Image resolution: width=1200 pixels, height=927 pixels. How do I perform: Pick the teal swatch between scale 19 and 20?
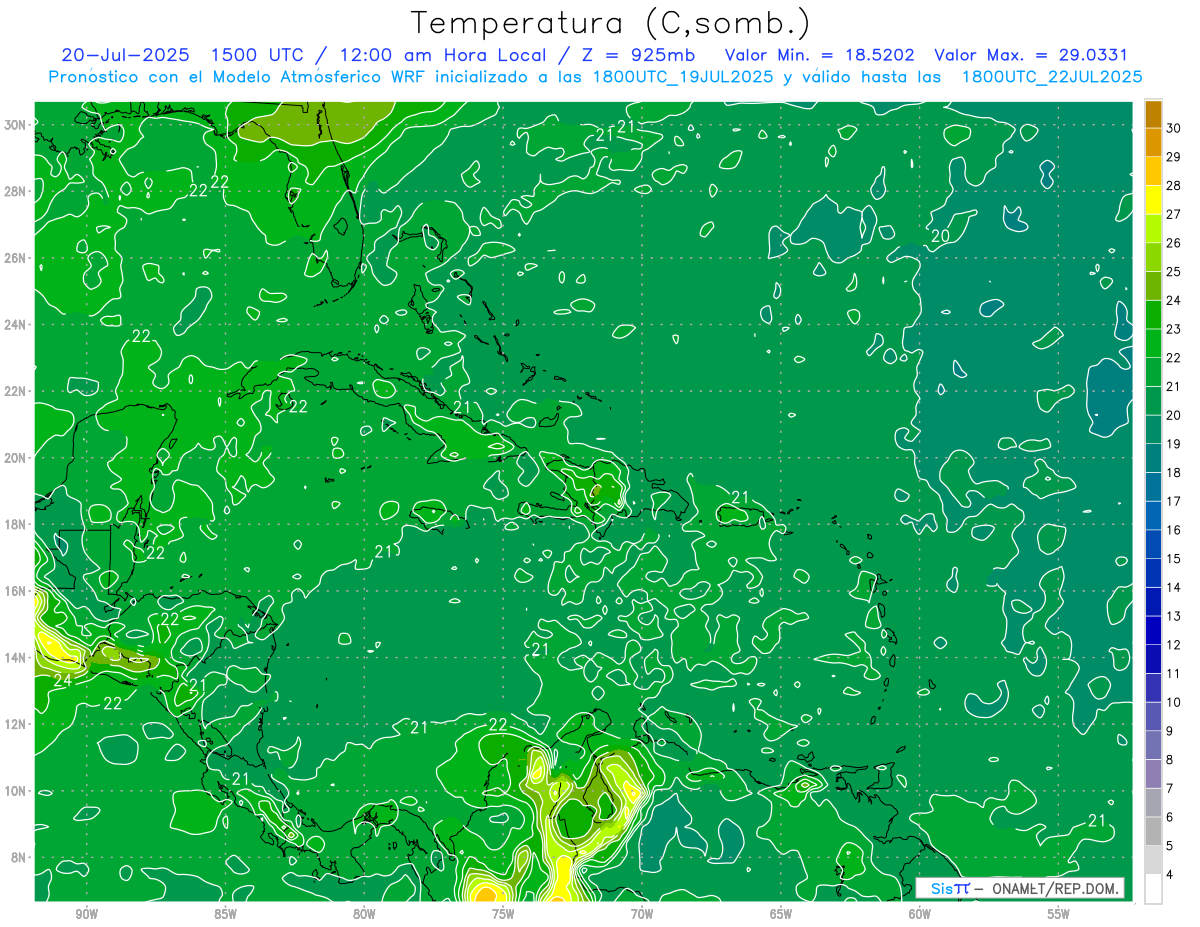tap(1154, 430)
